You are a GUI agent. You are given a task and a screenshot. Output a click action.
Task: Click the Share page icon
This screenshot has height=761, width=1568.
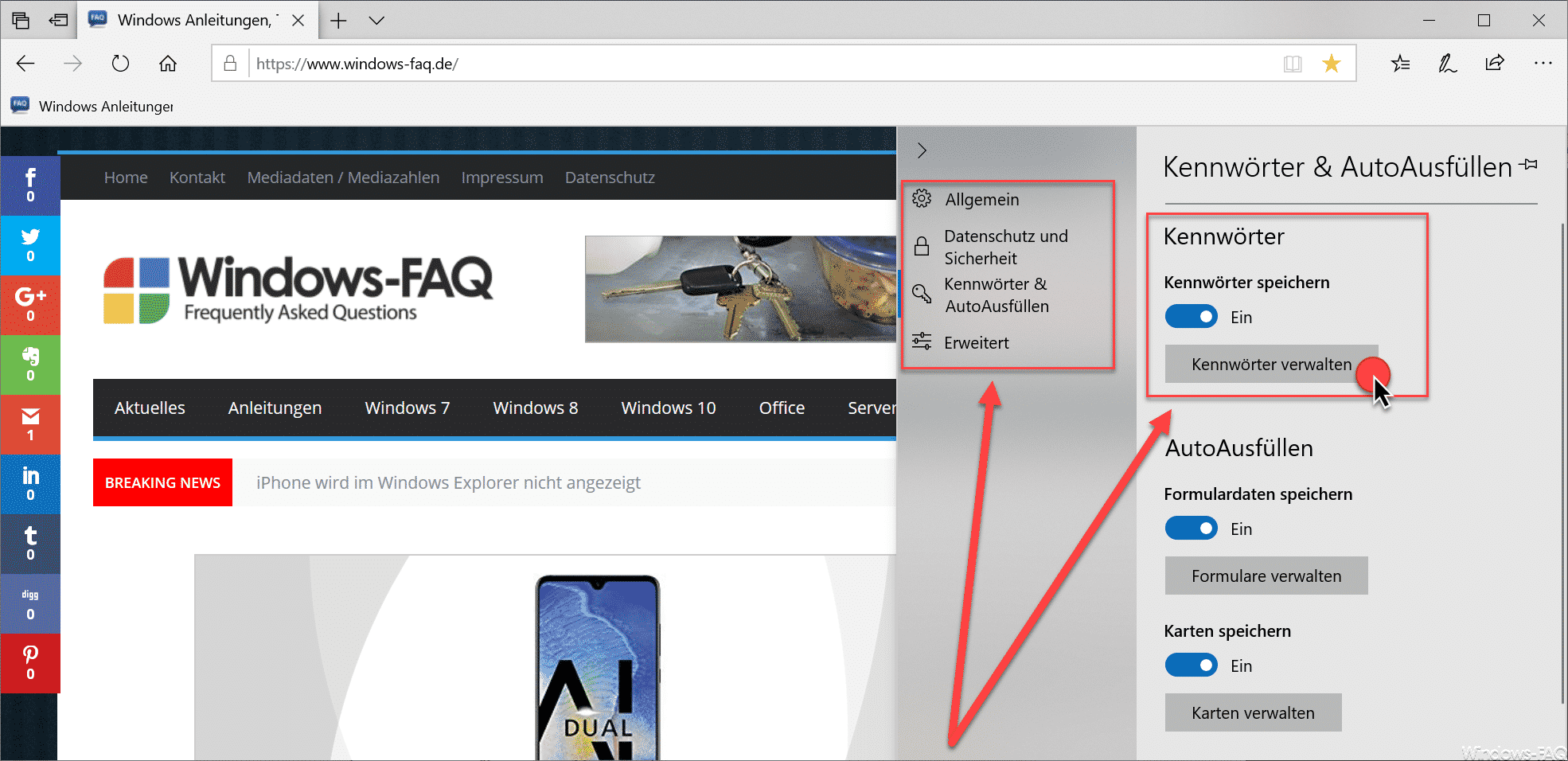pos(1495,63)
